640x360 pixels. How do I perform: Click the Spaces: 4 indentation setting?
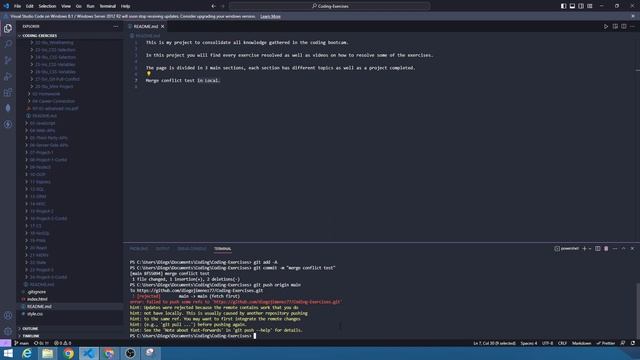[529, 343]
